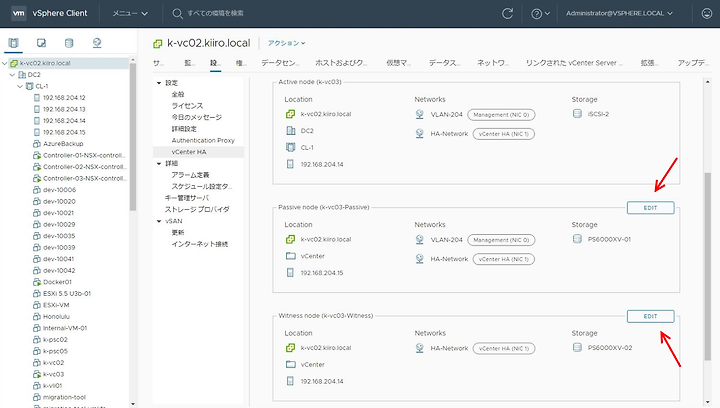Click the search magnifier icon

coord(177,13)
